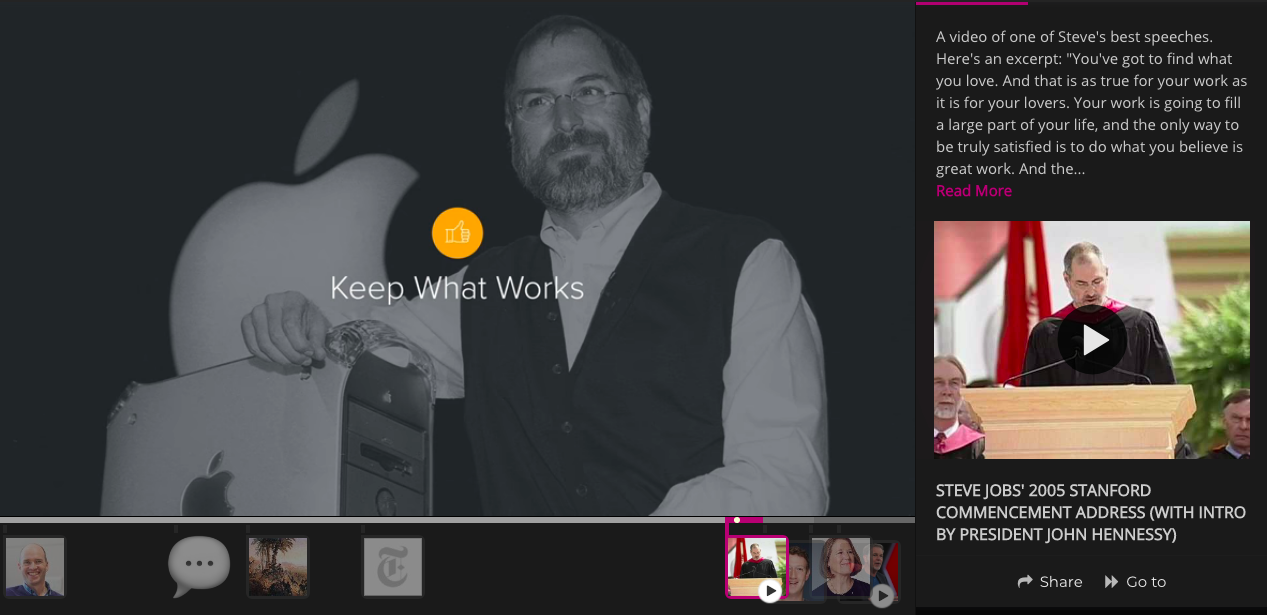Click the Share text label
The image size is (1267, 615).
point(1060,582)
